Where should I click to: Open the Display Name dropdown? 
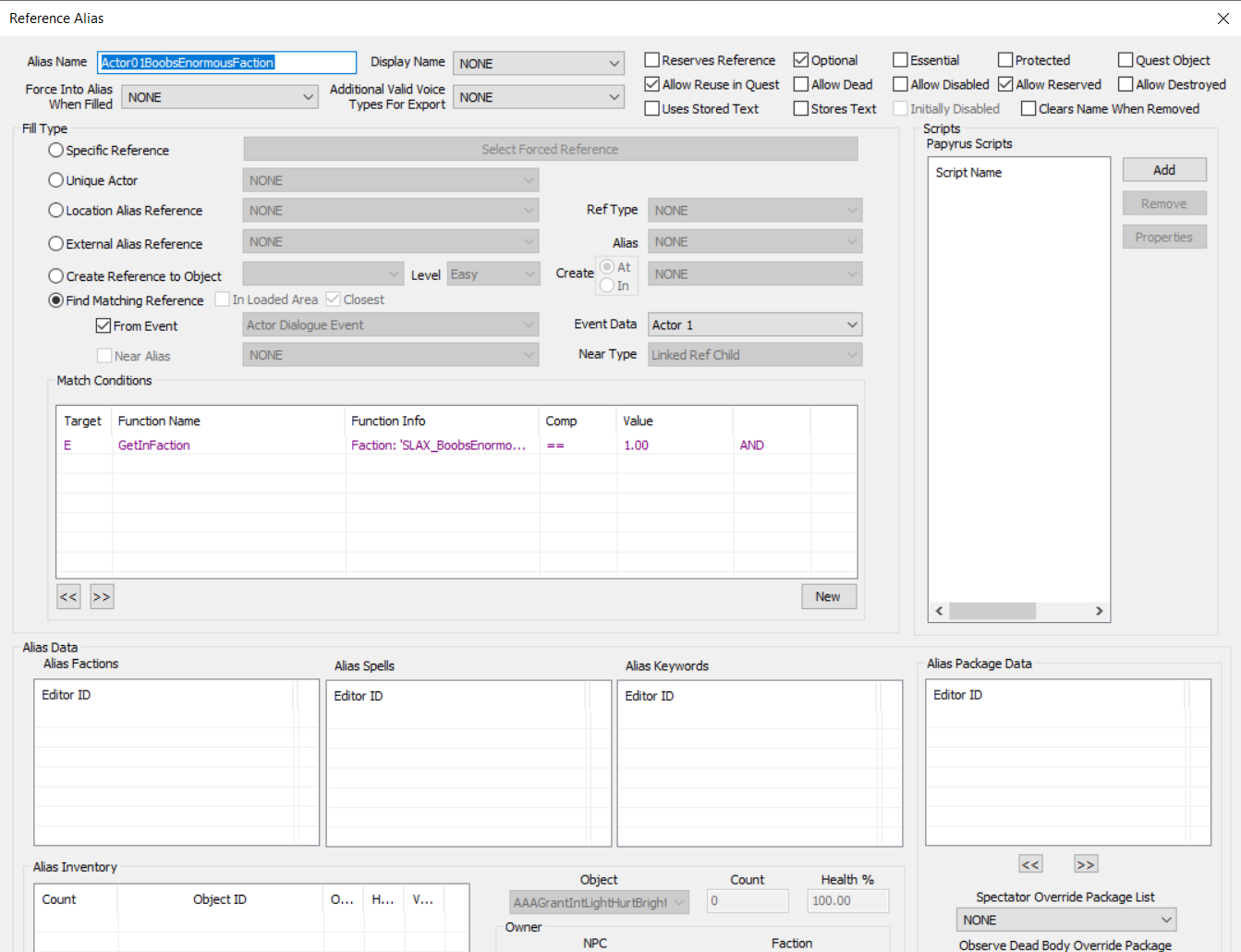539,64
